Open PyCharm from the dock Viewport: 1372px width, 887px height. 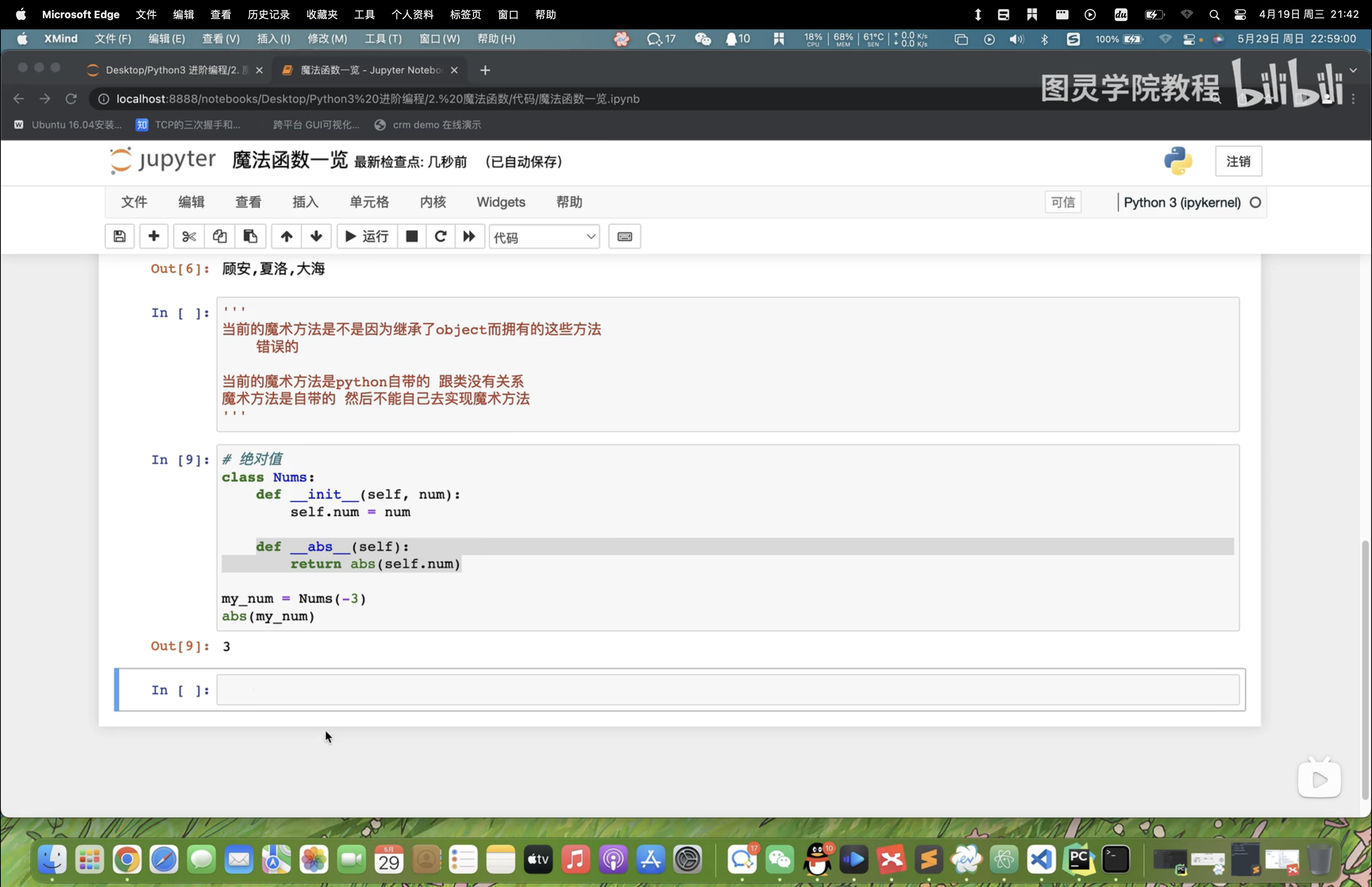coord(1078,860)
